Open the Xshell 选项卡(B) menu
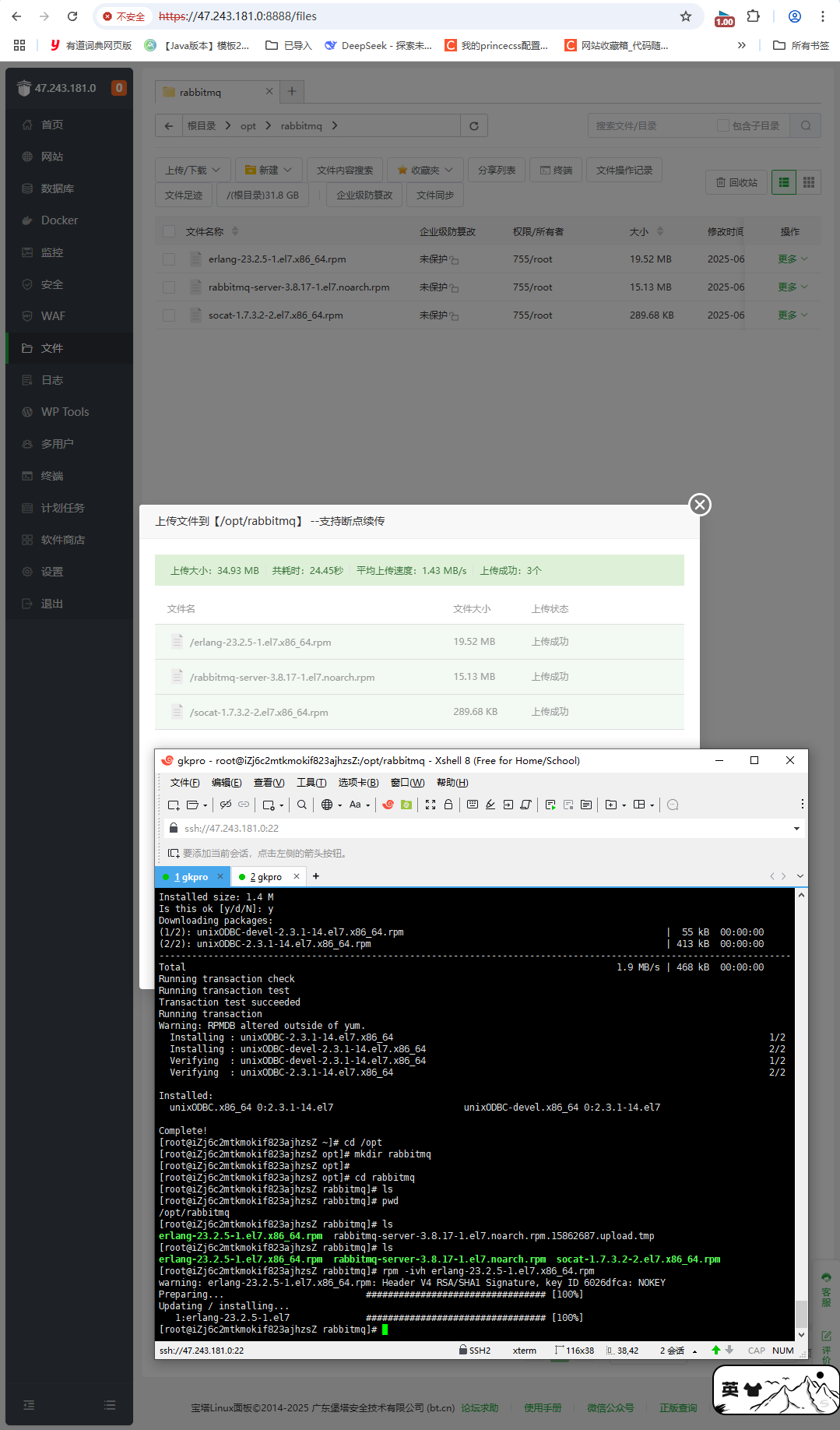840x1430 pixels. [x=358, y=783]
